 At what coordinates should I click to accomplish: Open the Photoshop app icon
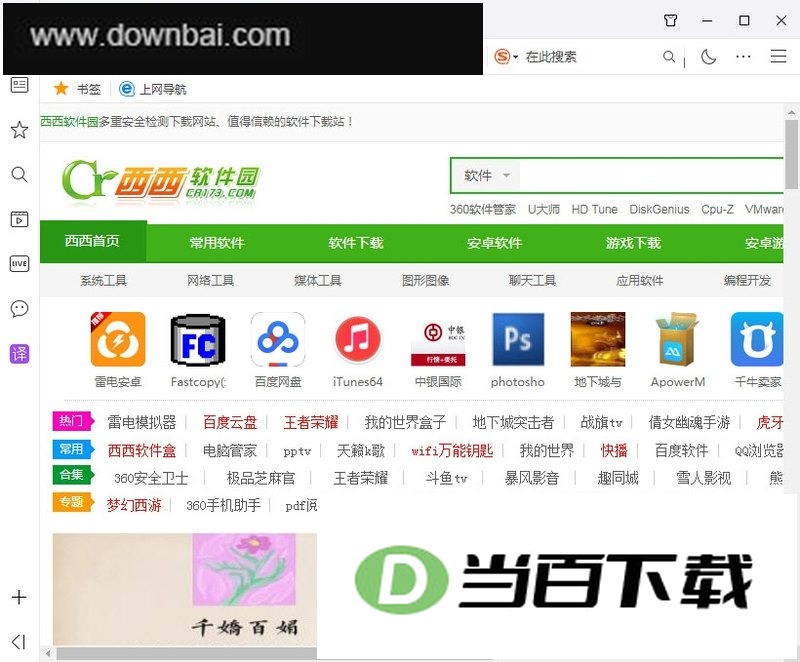518,339
